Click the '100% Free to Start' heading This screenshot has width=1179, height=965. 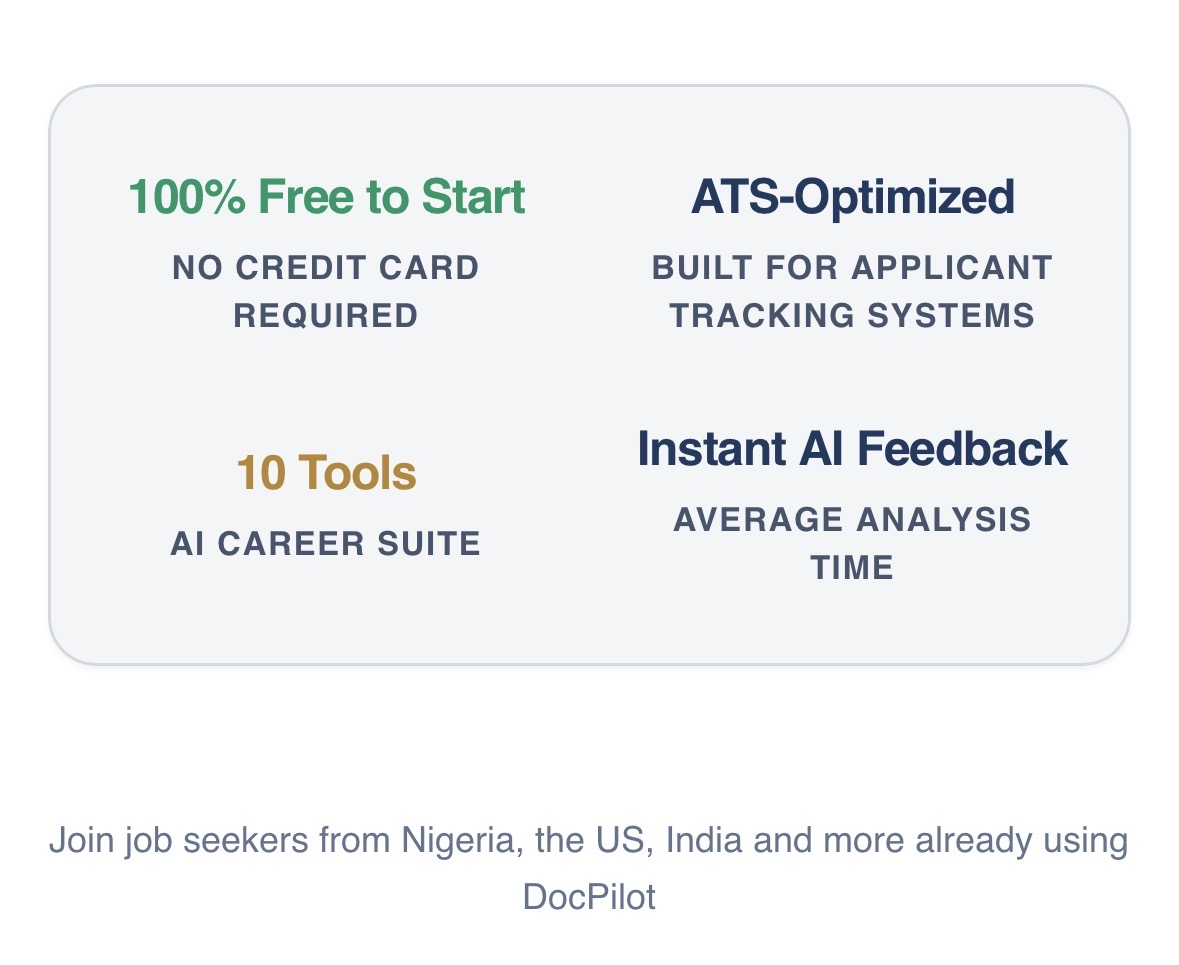point(326,197)
